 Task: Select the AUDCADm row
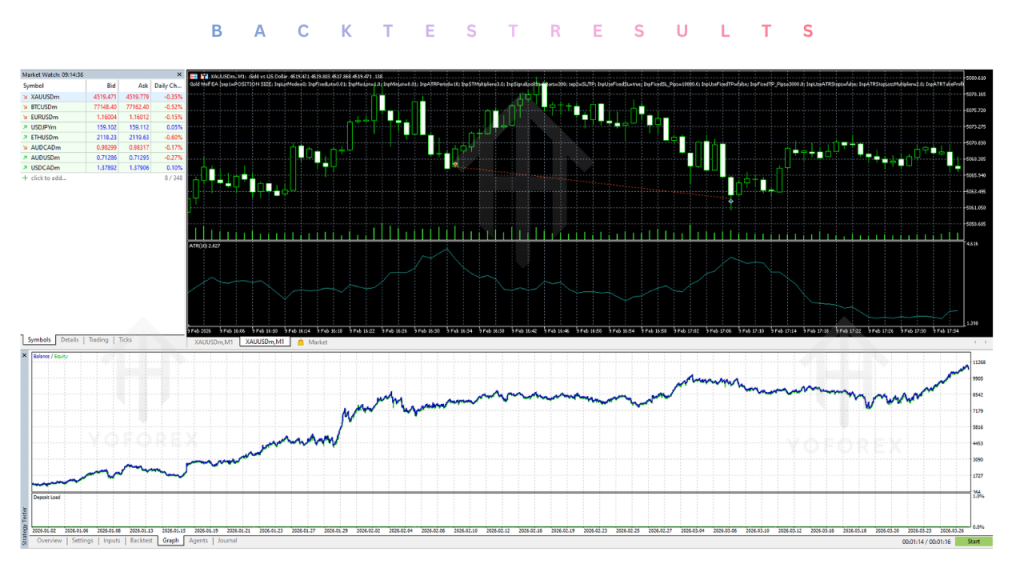click(103, 148)
